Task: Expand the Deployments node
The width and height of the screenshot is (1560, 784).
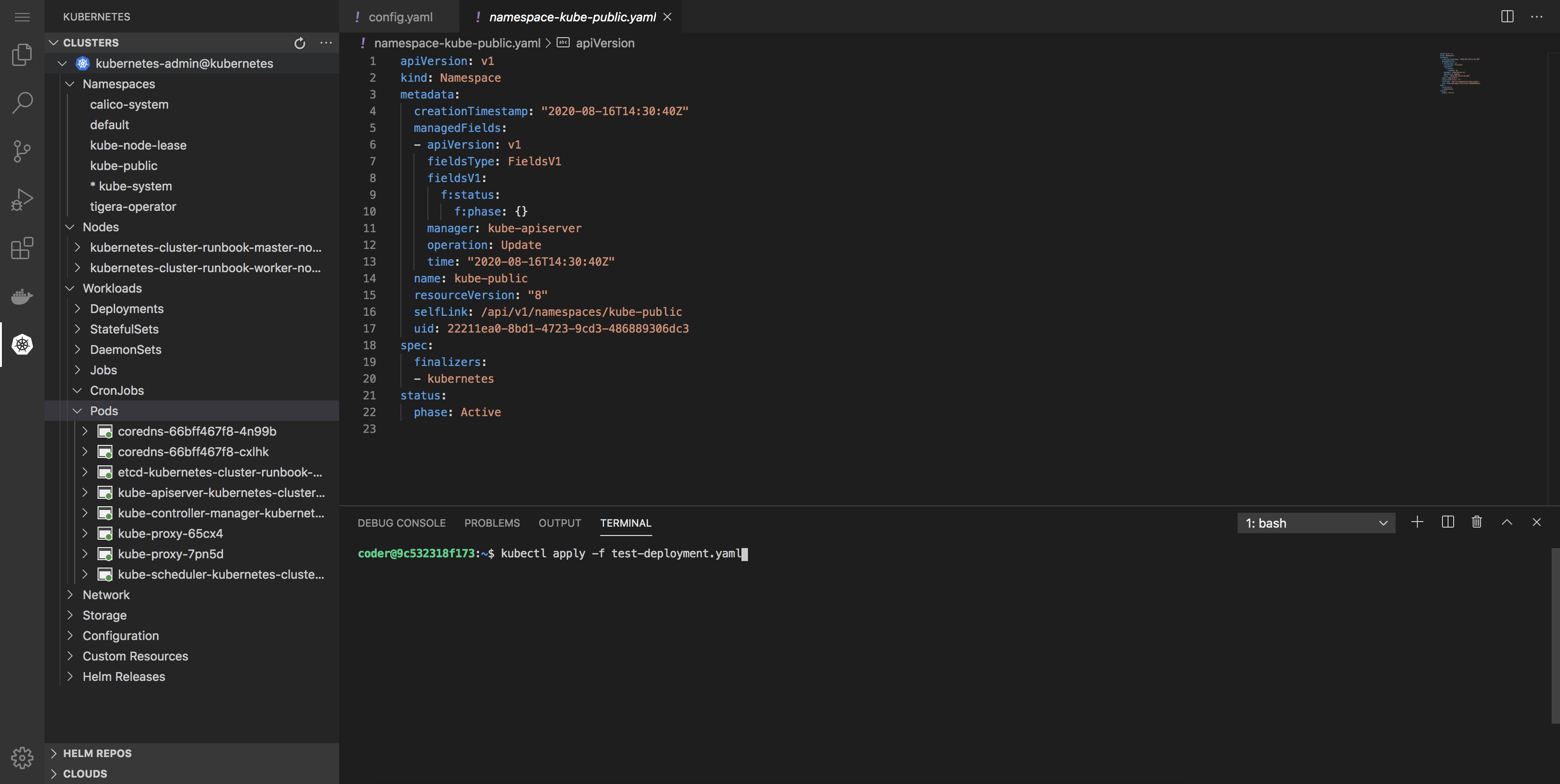Action: click(x=78, y=309)
